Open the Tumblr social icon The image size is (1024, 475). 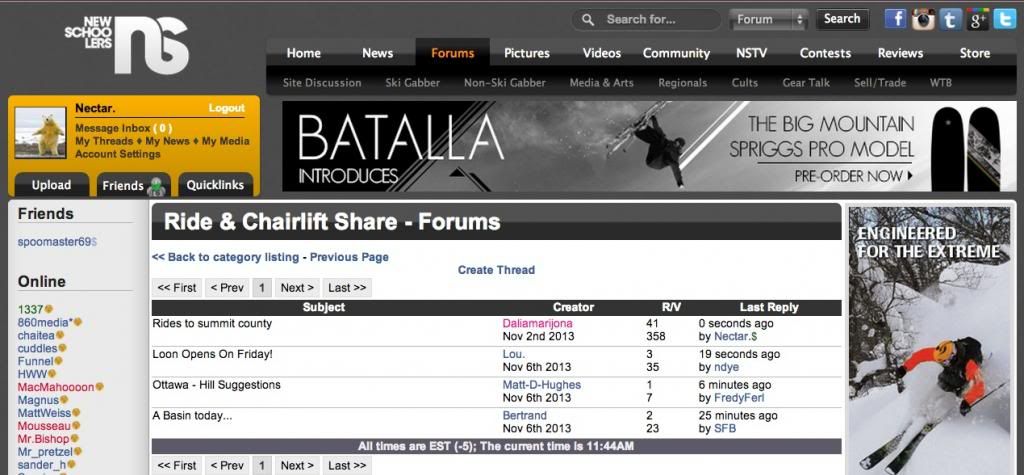click(x=950, y=19)
